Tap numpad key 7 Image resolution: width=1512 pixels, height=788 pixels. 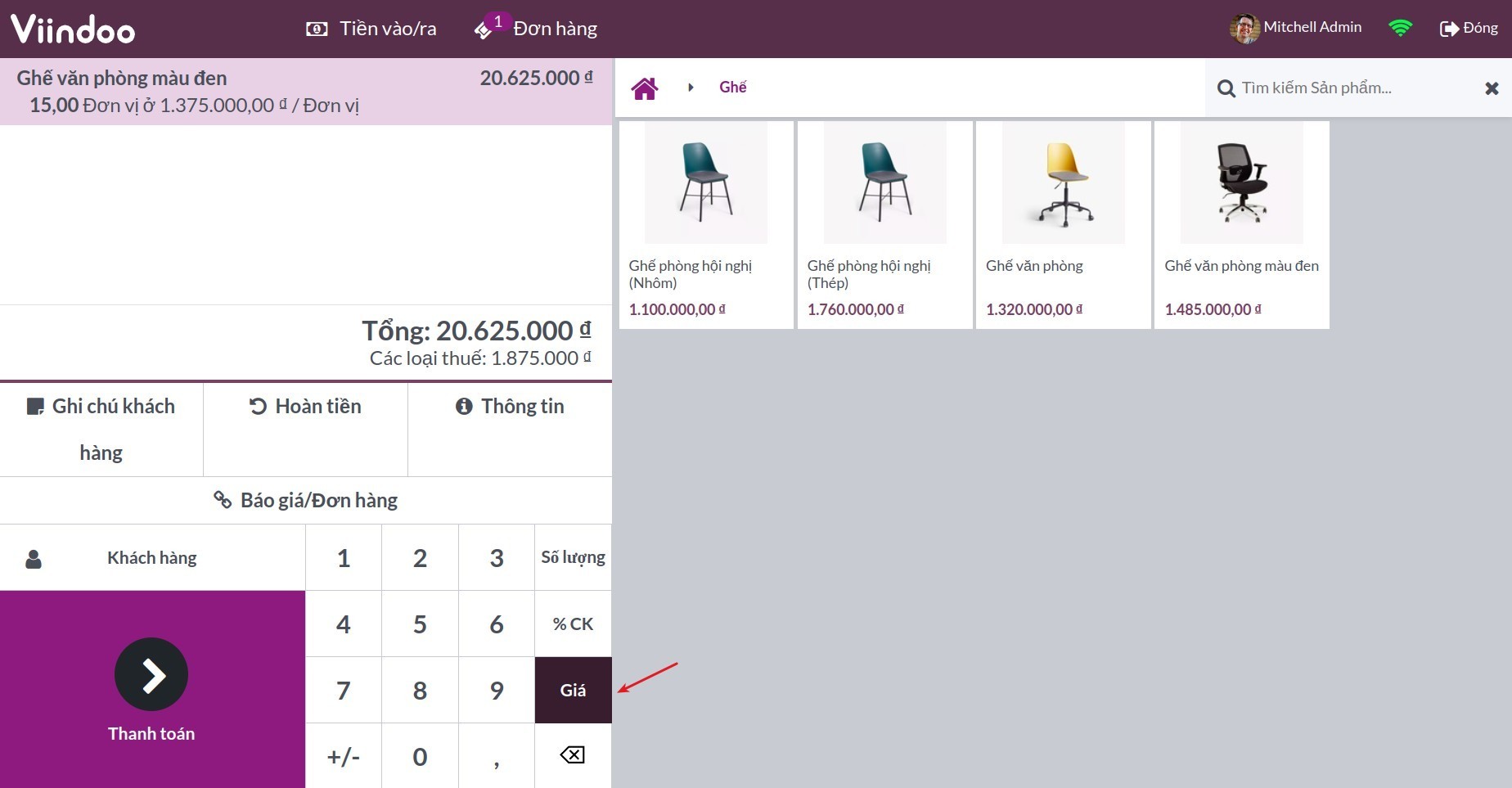[x=344, y=691]
